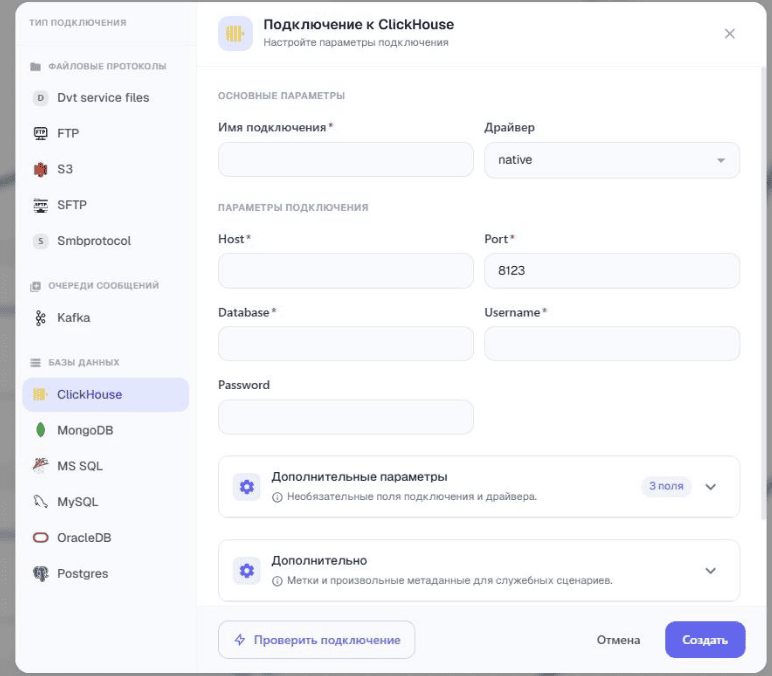Click the icon by Очереди сообщений
The image size is (772, 676).
[35, 286]
